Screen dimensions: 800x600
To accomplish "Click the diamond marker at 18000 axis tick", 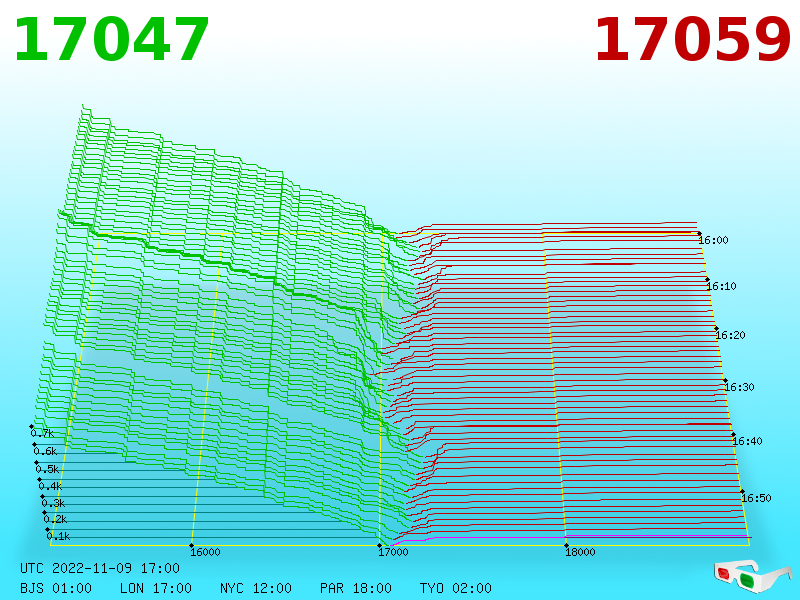I will 566,546.
